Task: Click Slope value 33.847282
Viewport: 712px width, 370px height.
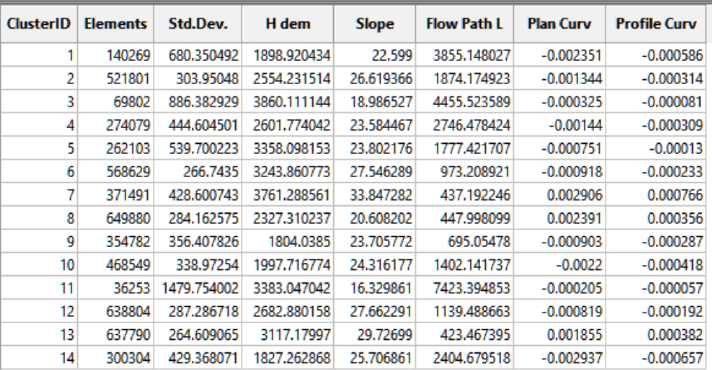Action: pos(375,195)
